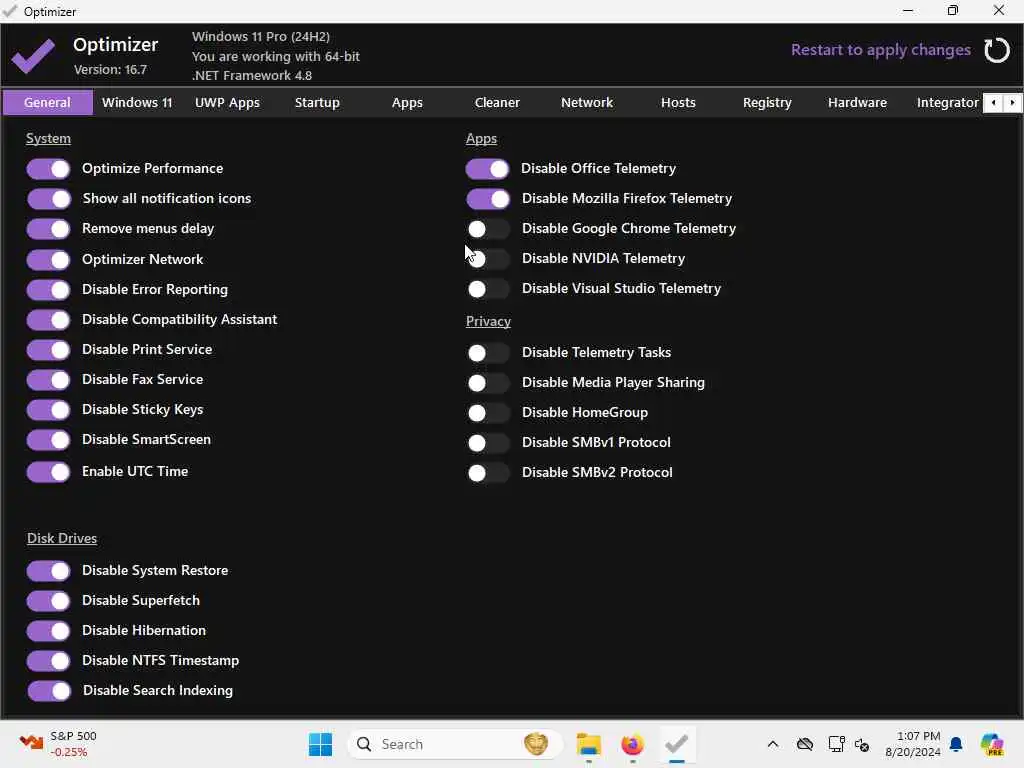Click the cloud sync tray icon

805,744
